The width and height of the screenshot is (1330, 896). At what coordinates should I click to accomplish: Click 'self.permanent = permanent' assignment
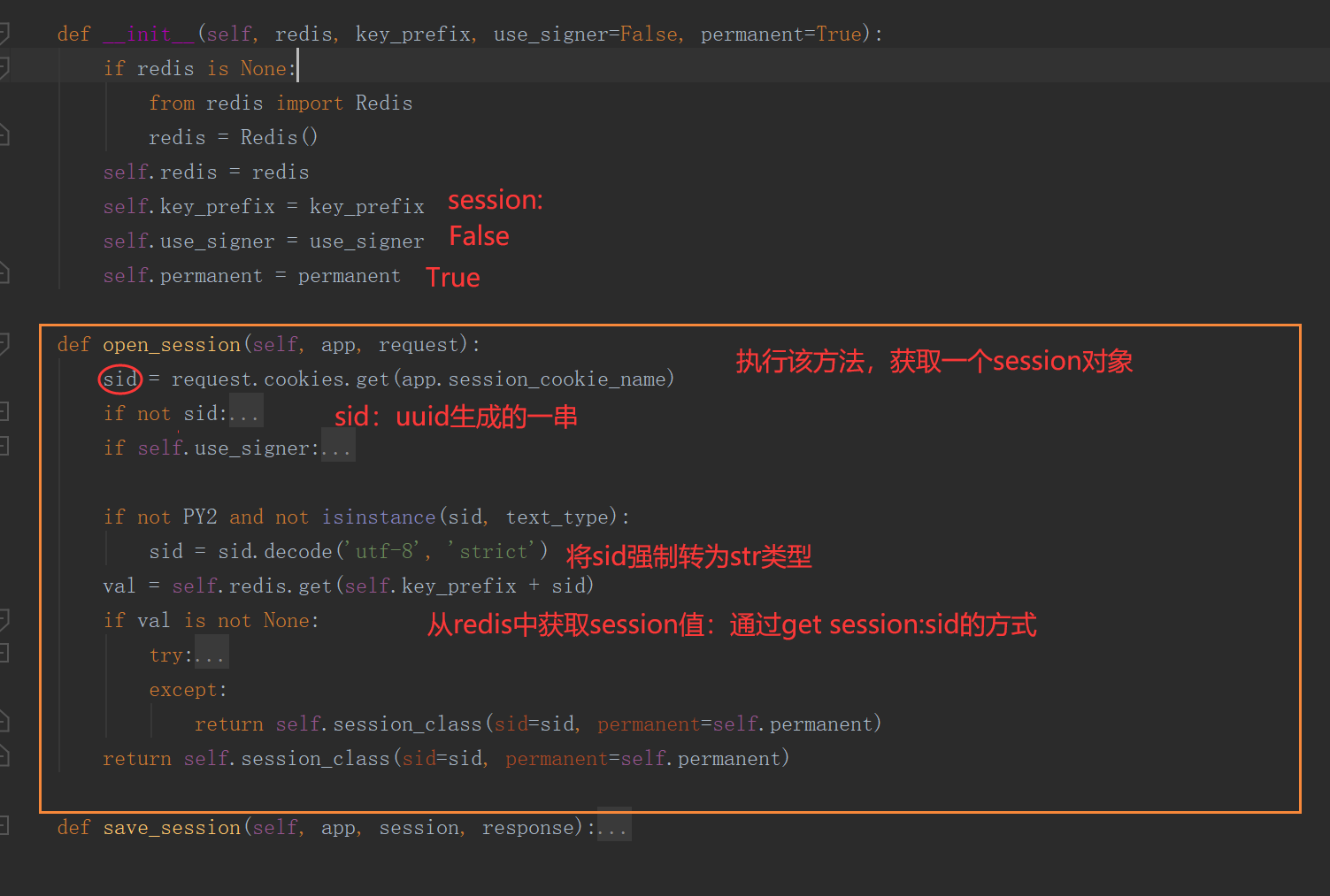point(252,275)
